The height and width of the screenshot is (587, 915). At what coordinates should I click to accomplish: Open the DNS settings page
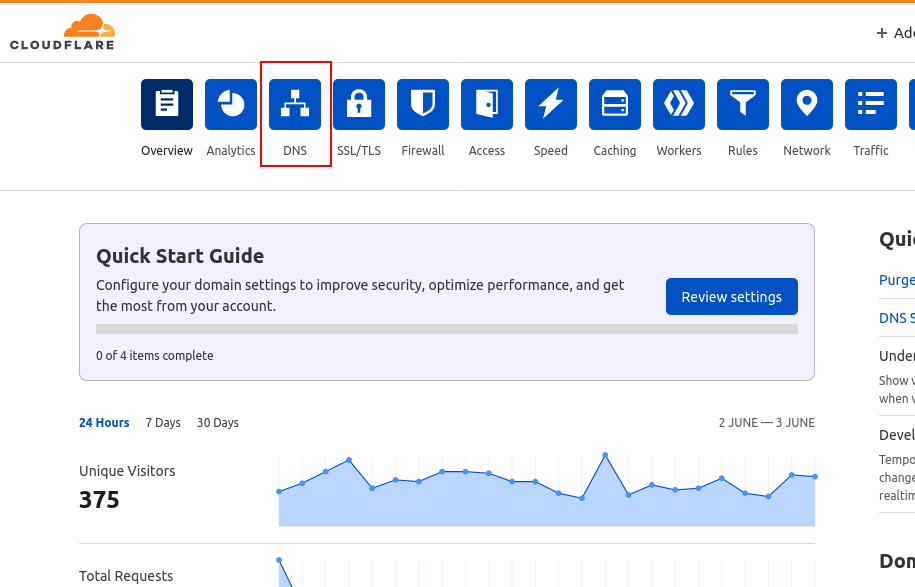tap(295, 104)
